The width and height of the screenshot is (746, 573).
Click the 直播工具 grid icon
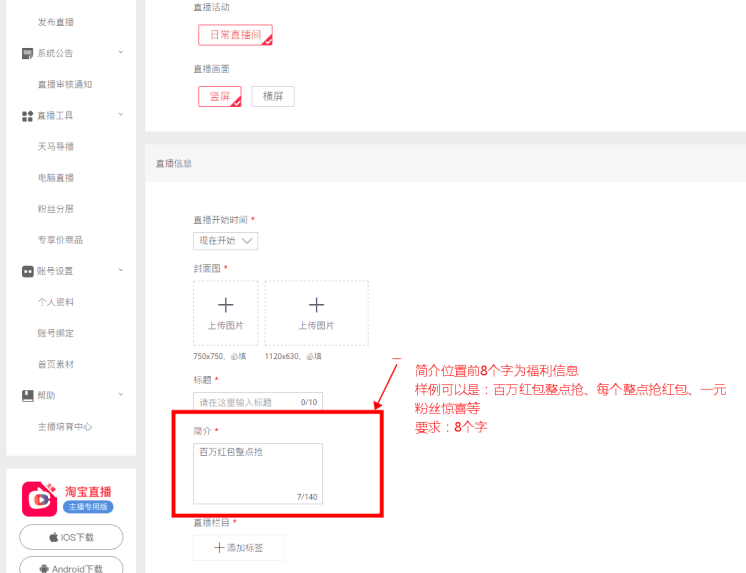tap(28, 116)
